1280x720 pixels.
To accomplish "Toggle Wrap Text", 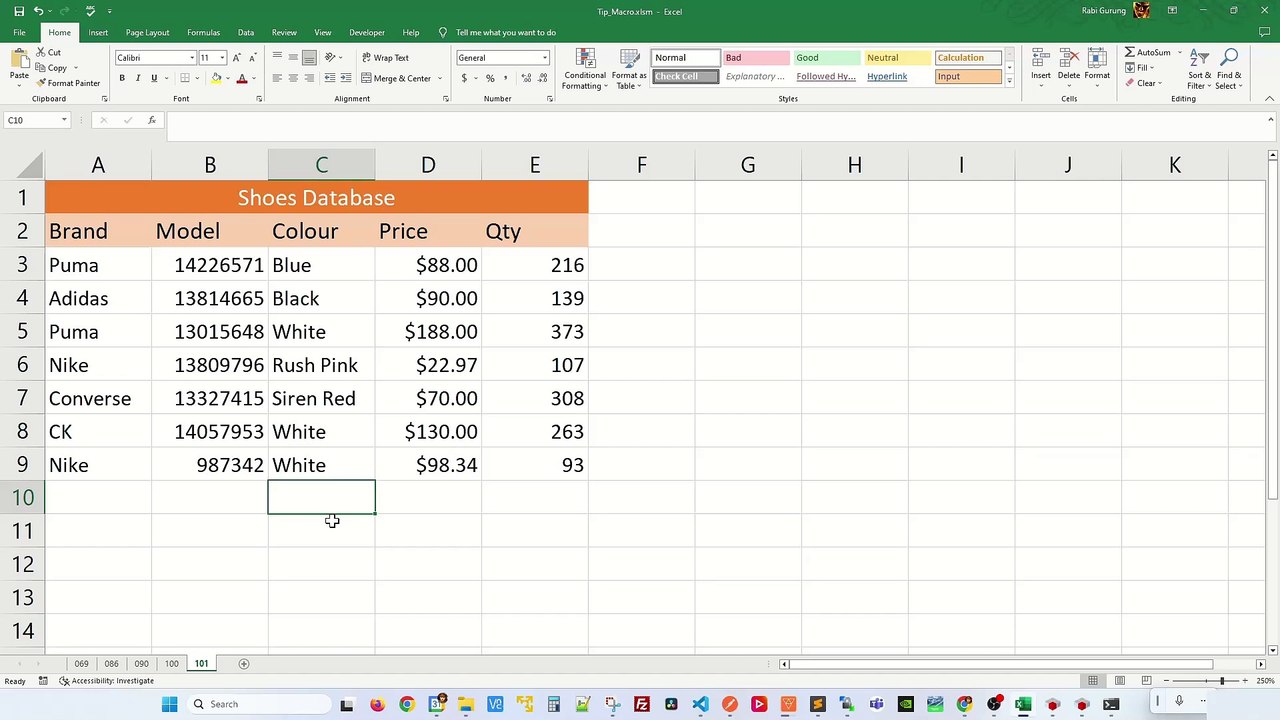I will 385,58.
